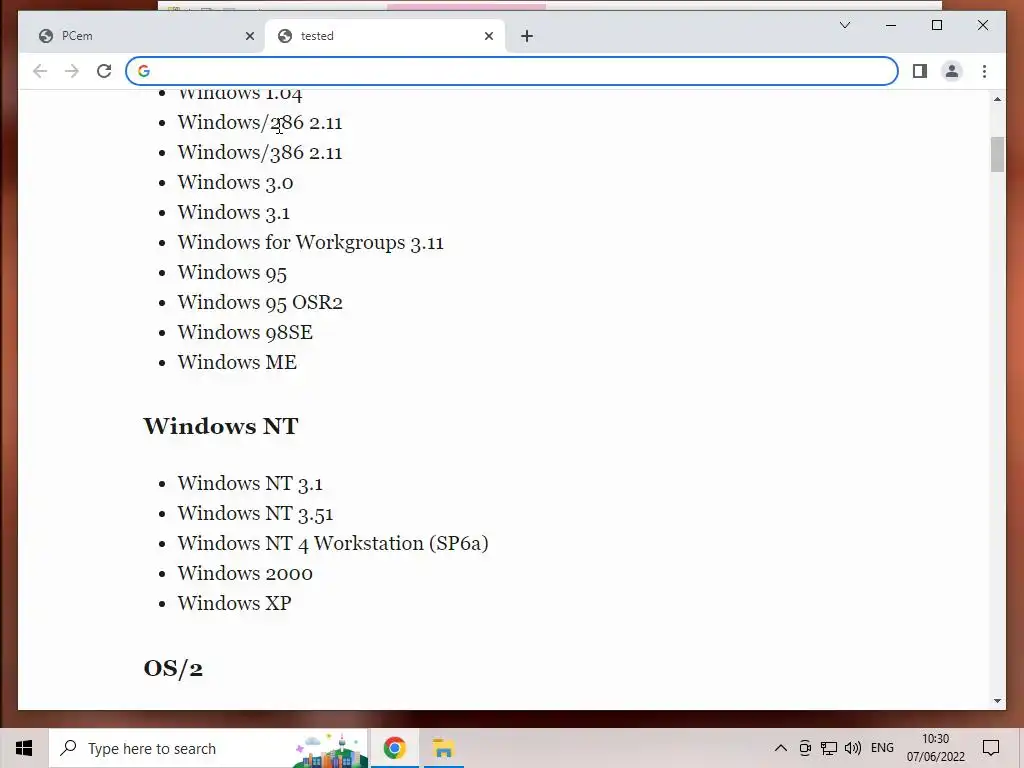Viewport: 1024px width, 768px height.
Task: Open the Meet Now tray icon
Action: 805,748
